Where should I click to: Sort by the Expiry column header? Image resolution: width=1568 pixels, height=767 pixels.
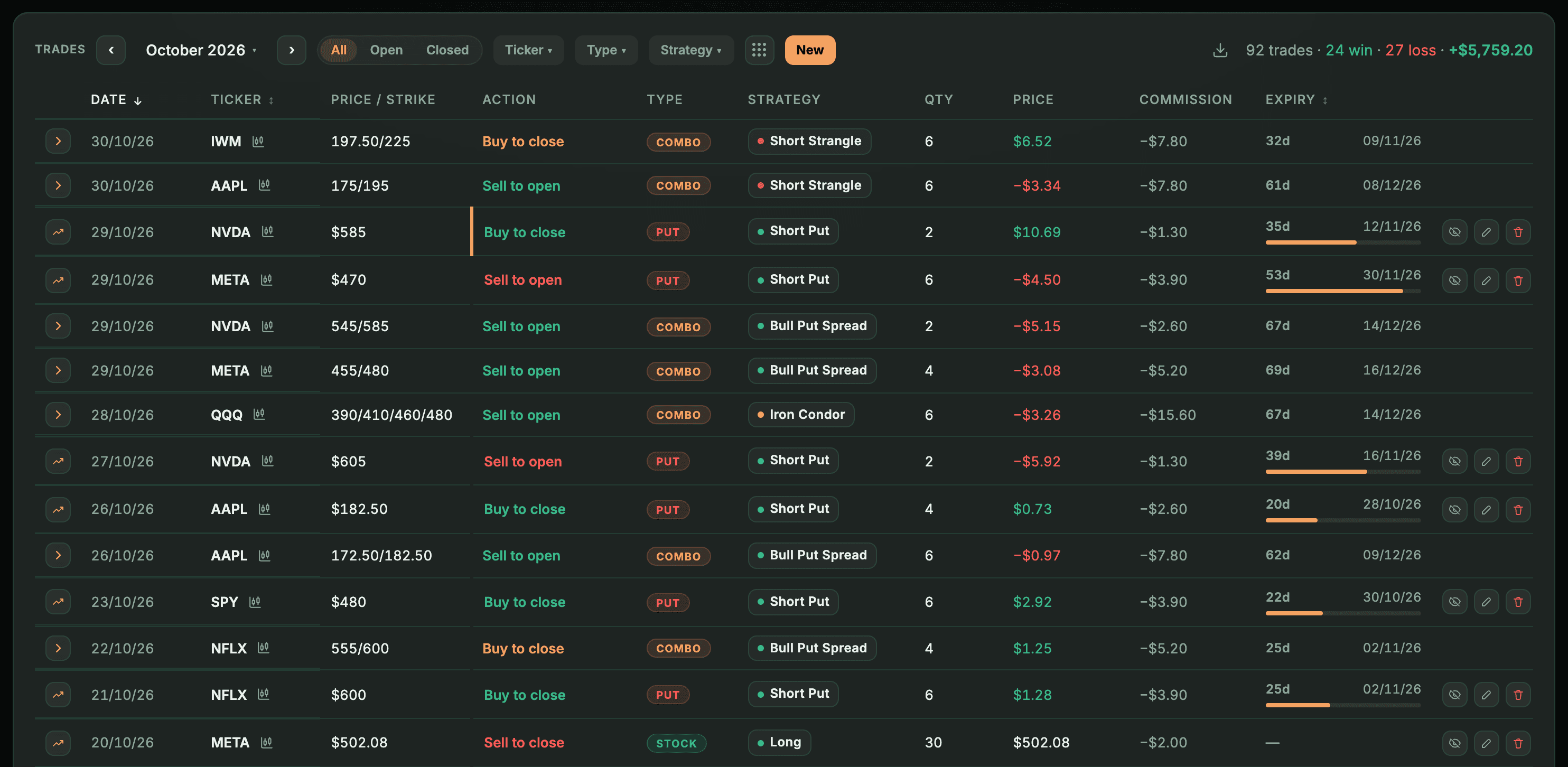point(1296,100)
